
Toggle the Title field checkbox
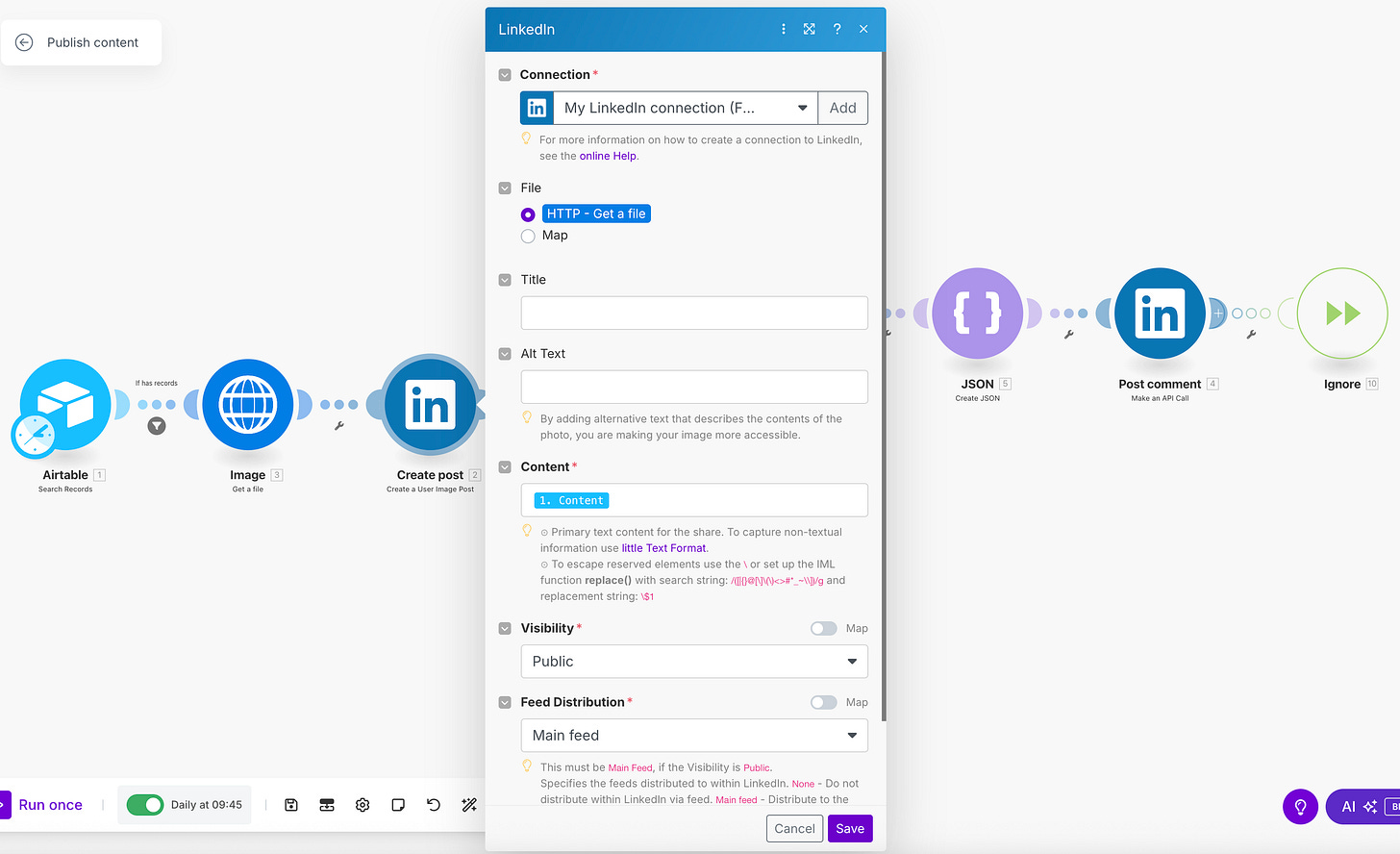click(x=505, y=280)
